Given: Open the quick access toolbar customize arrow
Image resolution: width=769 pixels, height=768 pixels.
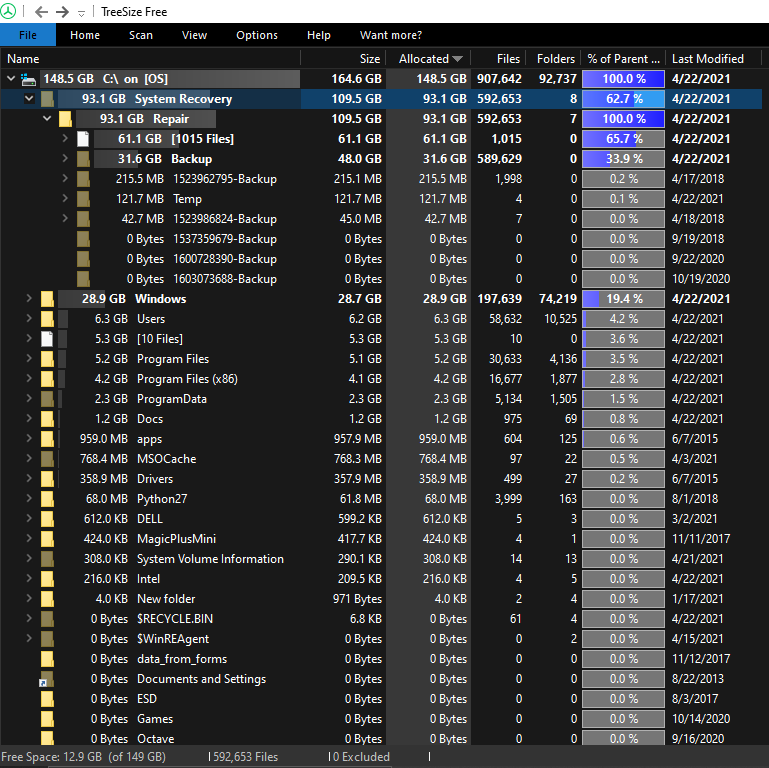Looking at the screenshot, I should coord(81,14).
